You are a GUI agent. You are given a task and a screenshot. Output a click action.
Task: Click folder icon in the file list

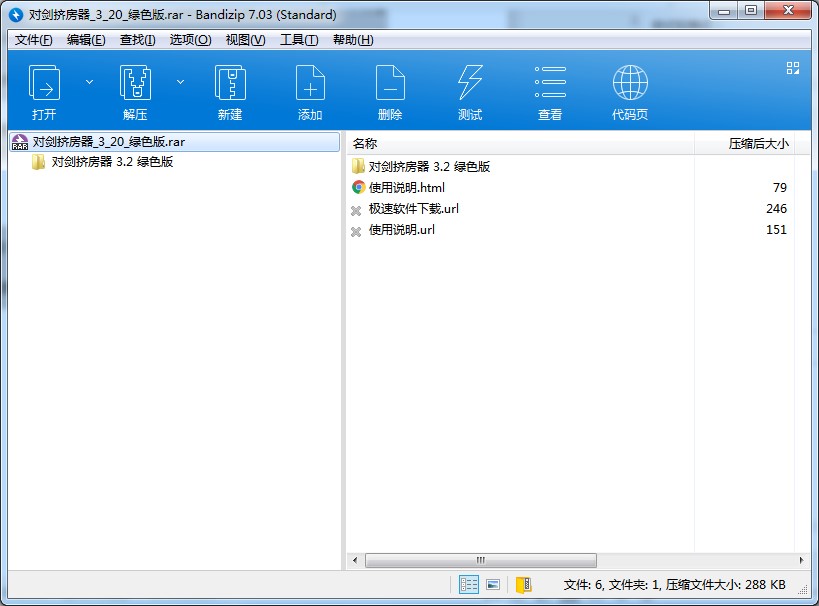coord(358,166)
